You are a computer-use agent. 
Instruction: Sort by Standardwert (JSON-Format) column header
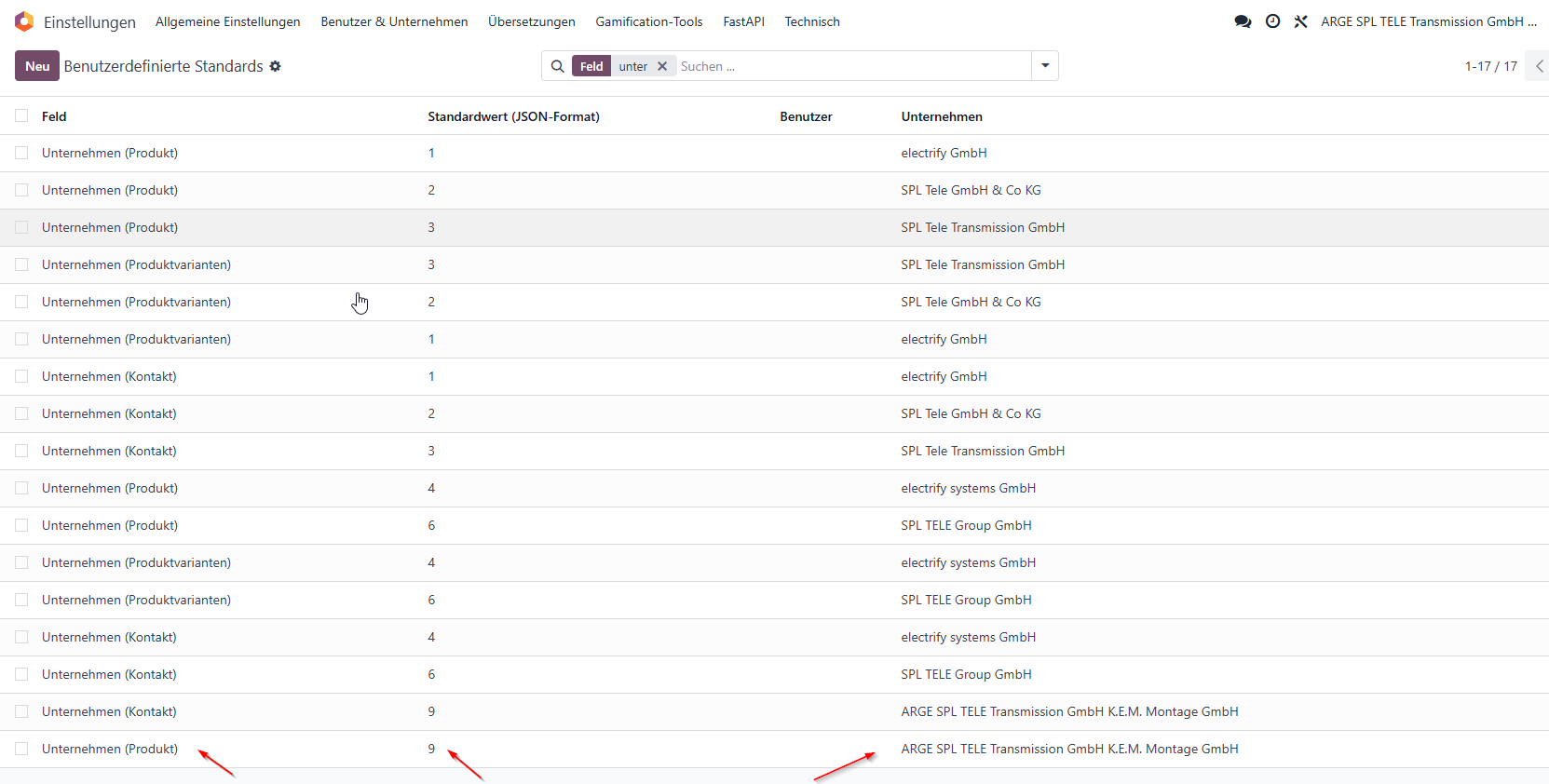tap(513, 116)
